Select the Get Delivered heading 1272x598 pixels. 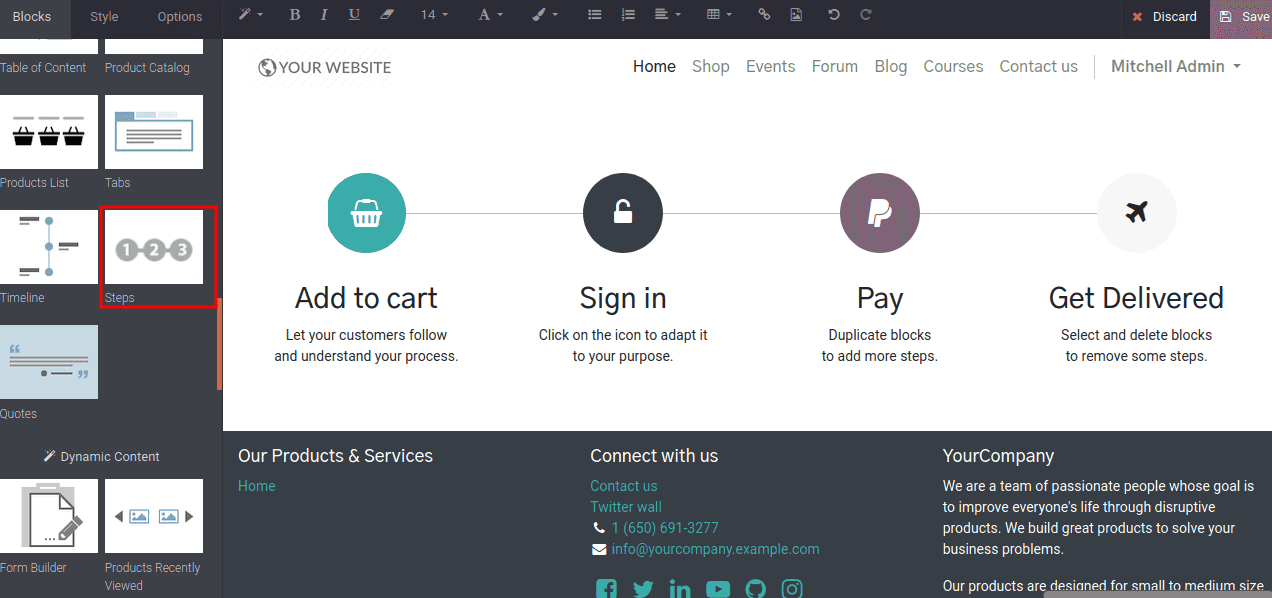(x=1136, y=298)
